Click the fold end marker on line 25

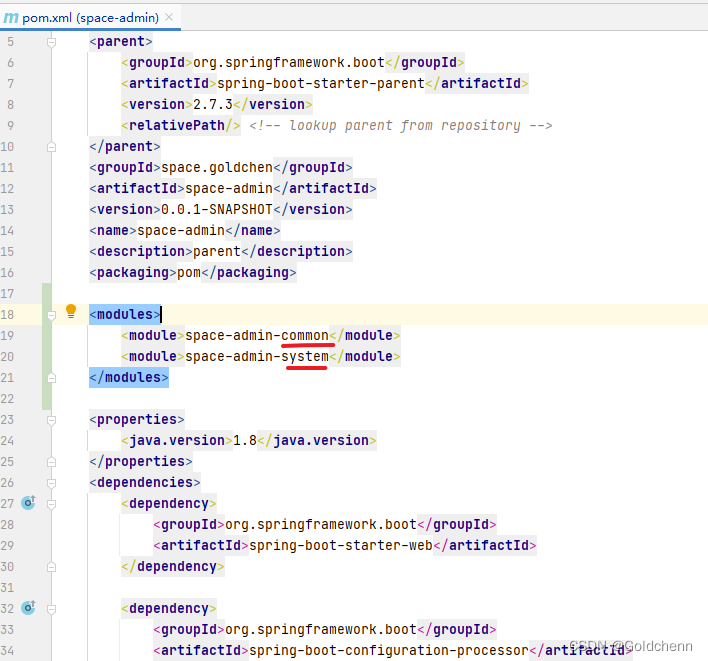51,462
